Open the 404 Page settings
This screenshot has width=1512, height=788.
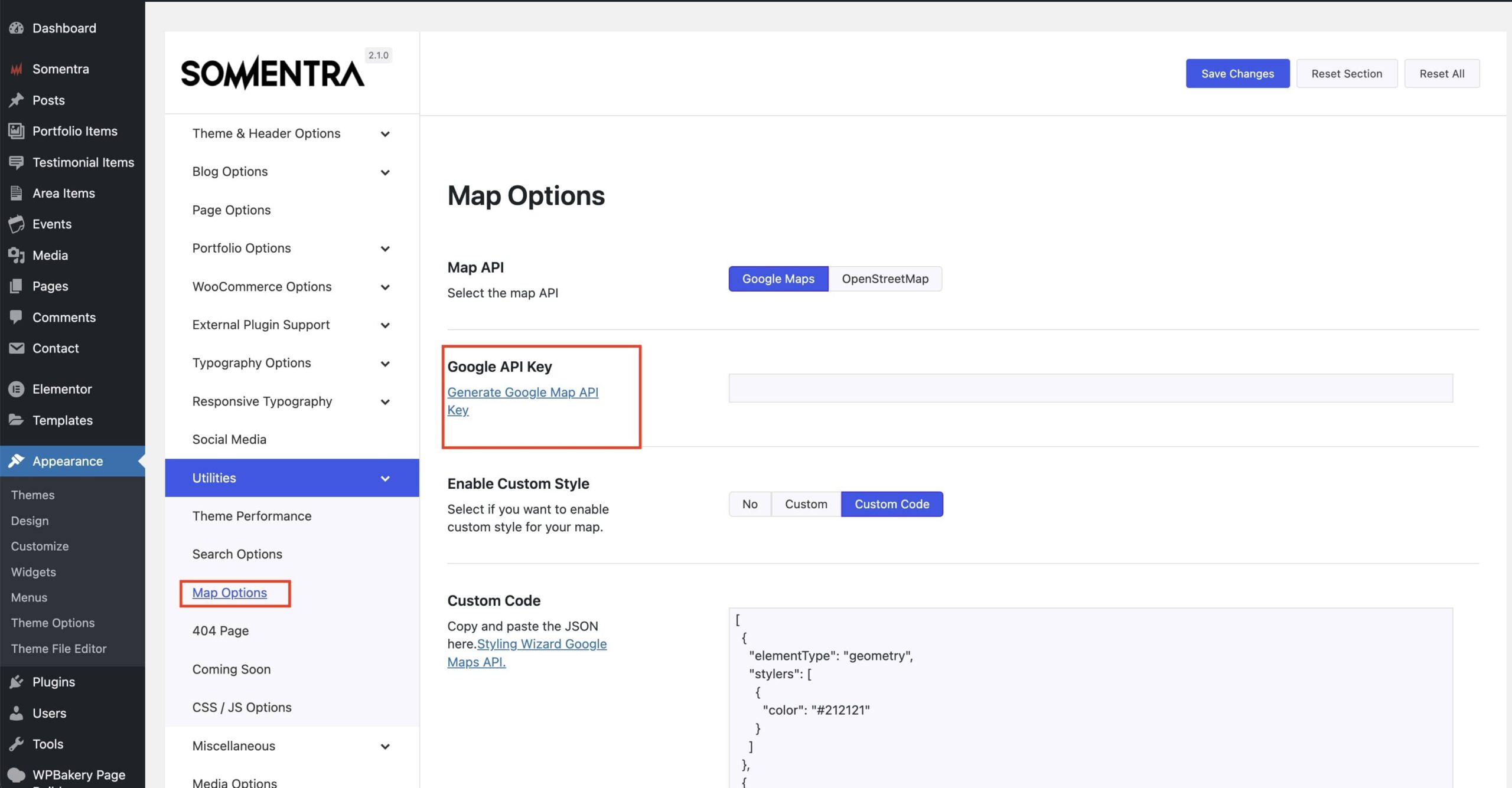point(220,630)
